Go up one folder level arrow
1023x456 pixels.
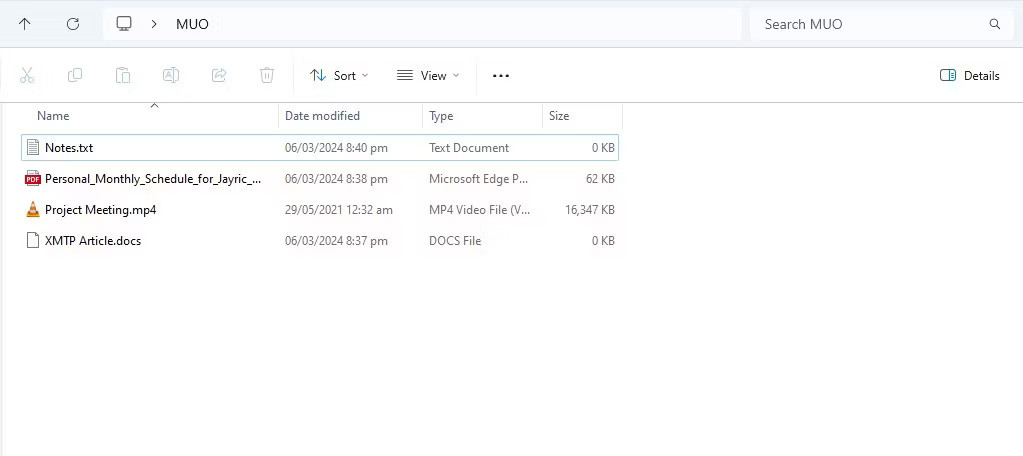pos(25,24)
